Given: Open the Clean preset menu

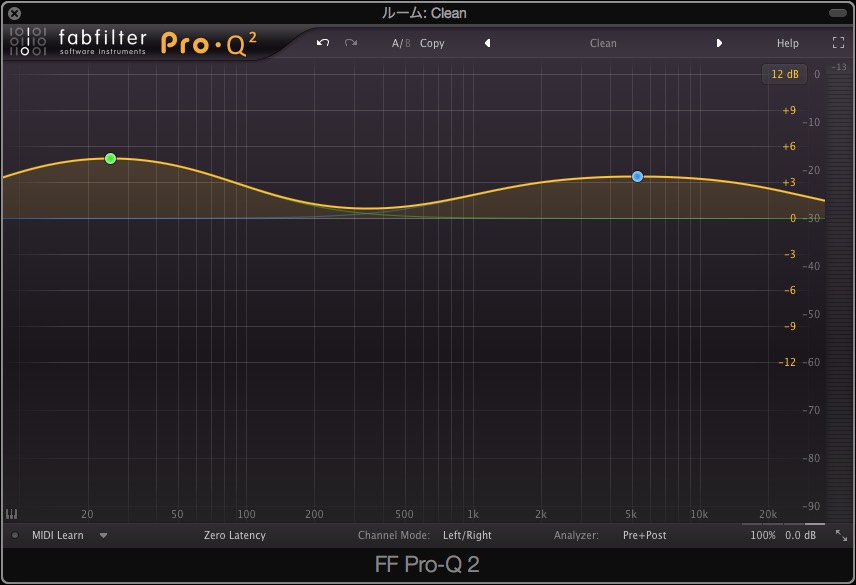Looking at the screenshot, I should click(603, 43).
